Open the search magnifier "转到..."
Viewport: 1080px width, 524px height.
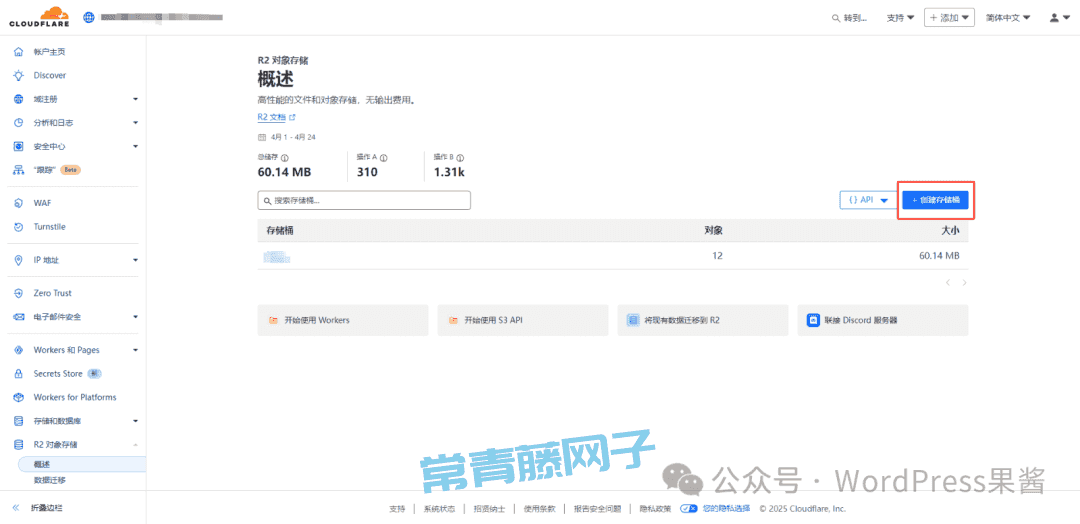[850, 18]
